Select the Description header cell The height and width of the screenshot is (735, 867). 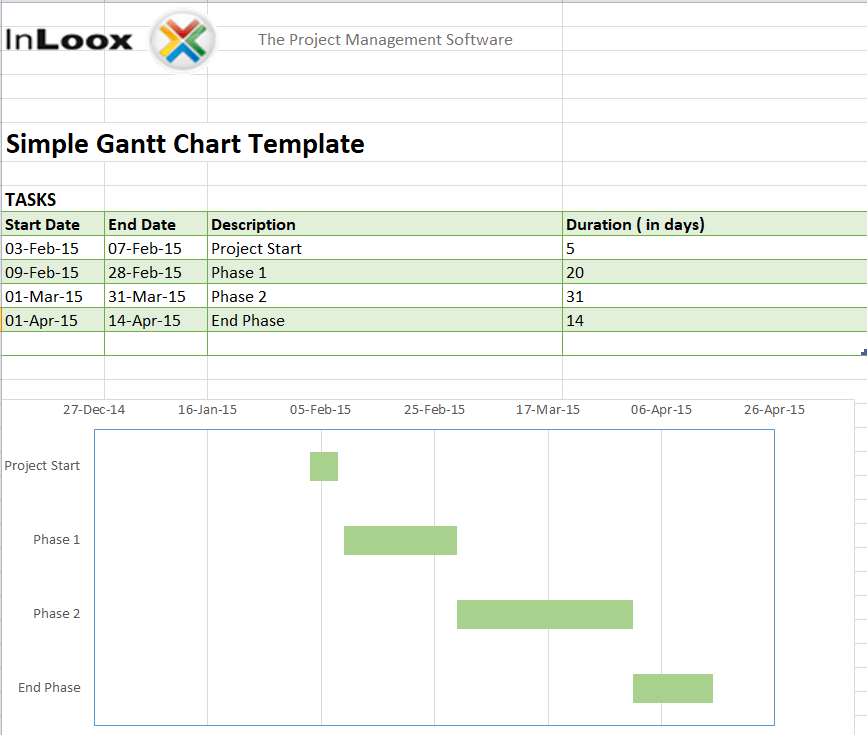[x=253, y=224]
